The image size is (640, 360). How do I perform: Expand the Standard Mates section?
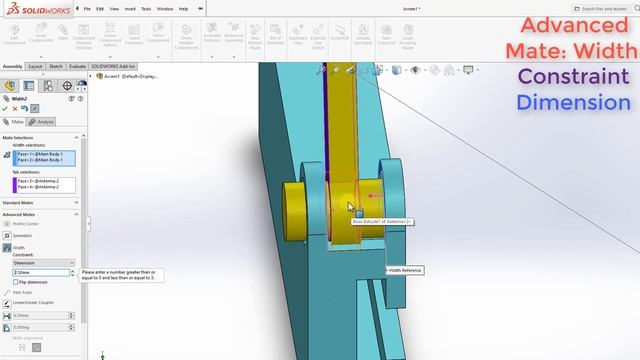click(76, 202)
